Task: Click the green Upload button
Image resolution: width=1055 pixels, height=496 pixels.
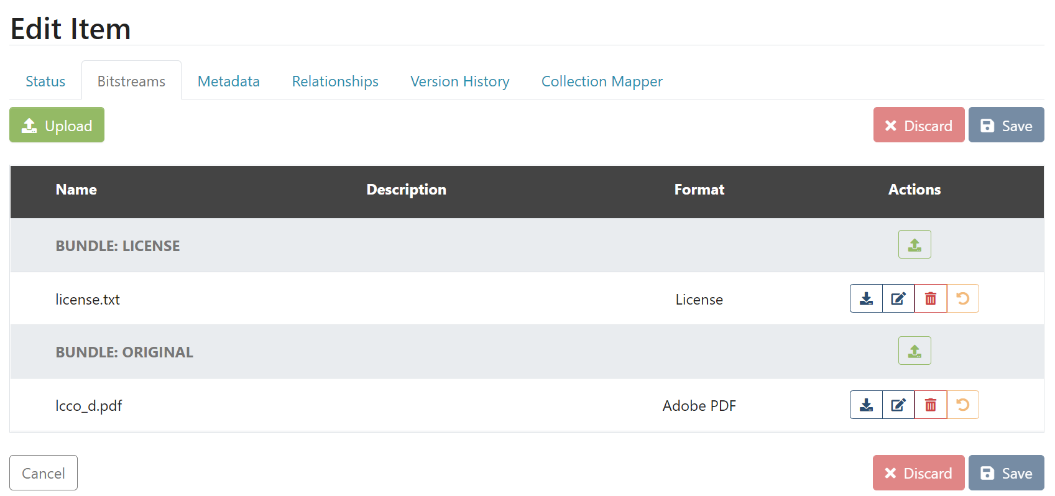Action: [x=57, y=125]
